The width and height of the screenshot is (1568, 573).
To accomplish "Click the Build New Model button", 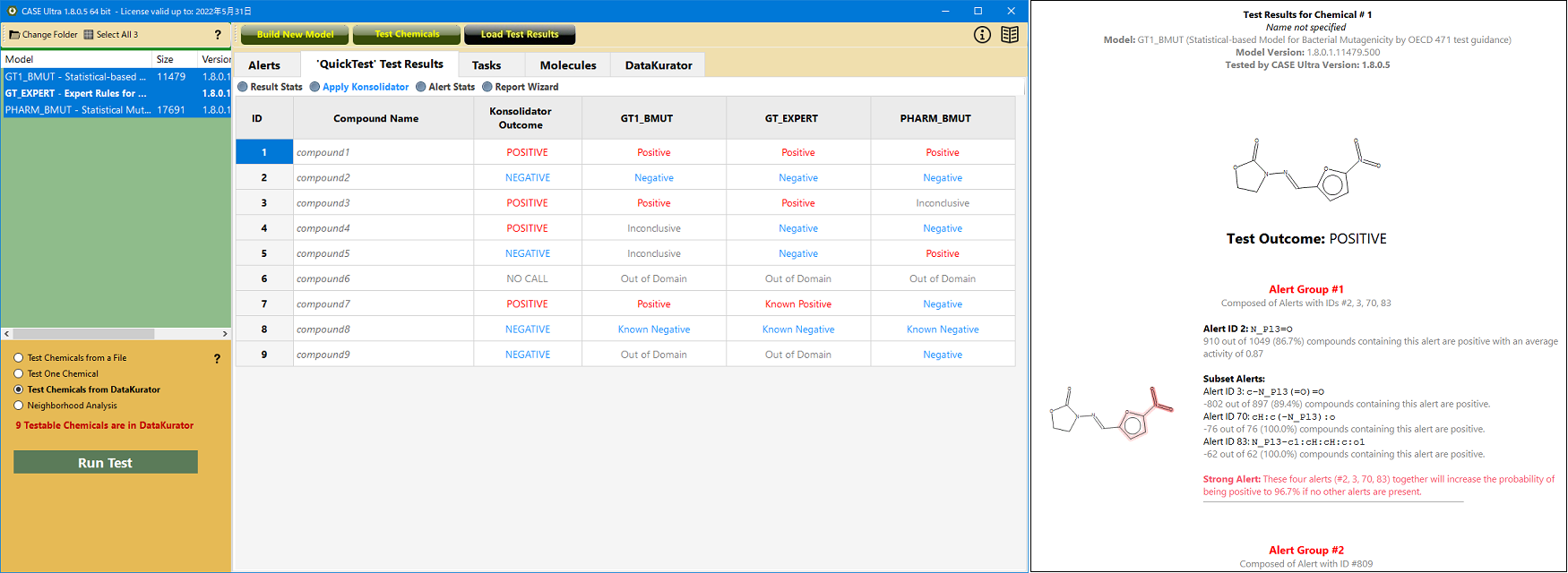I will pos(295,35).
